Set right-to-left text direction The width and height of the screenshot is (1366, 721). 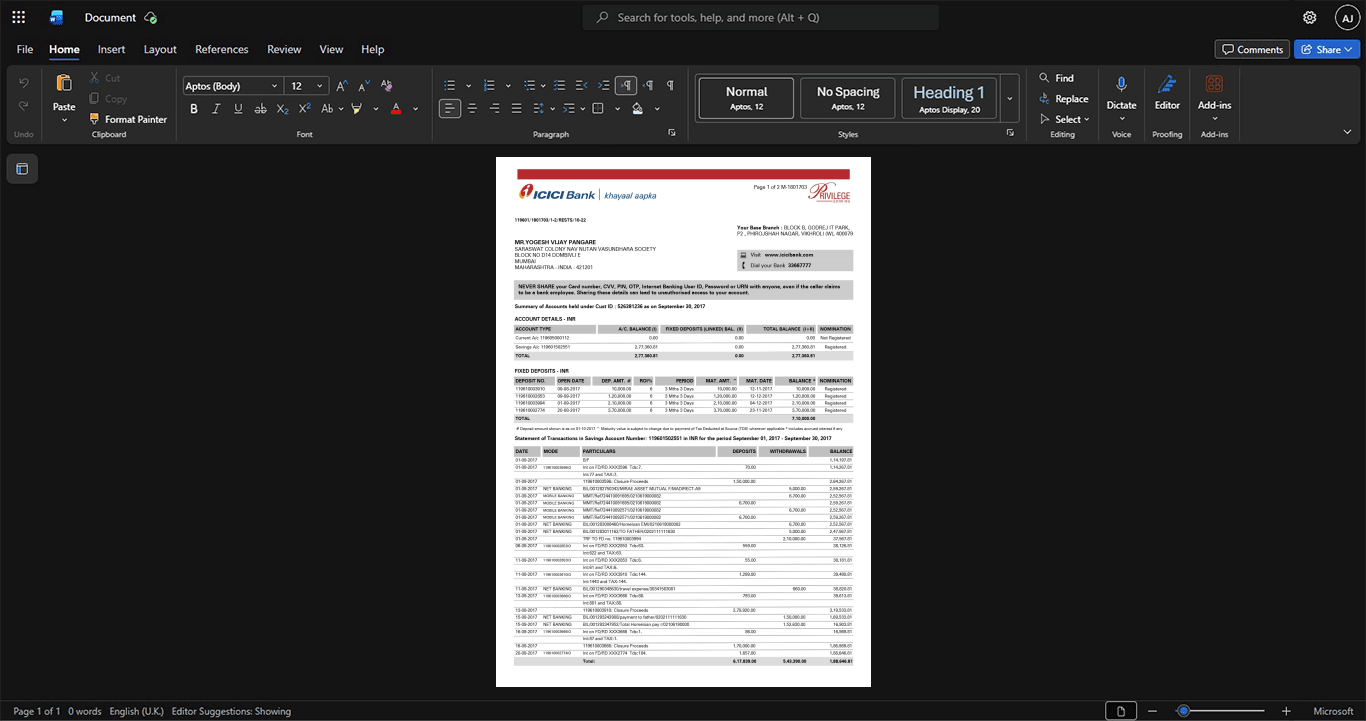click(648, 85)
